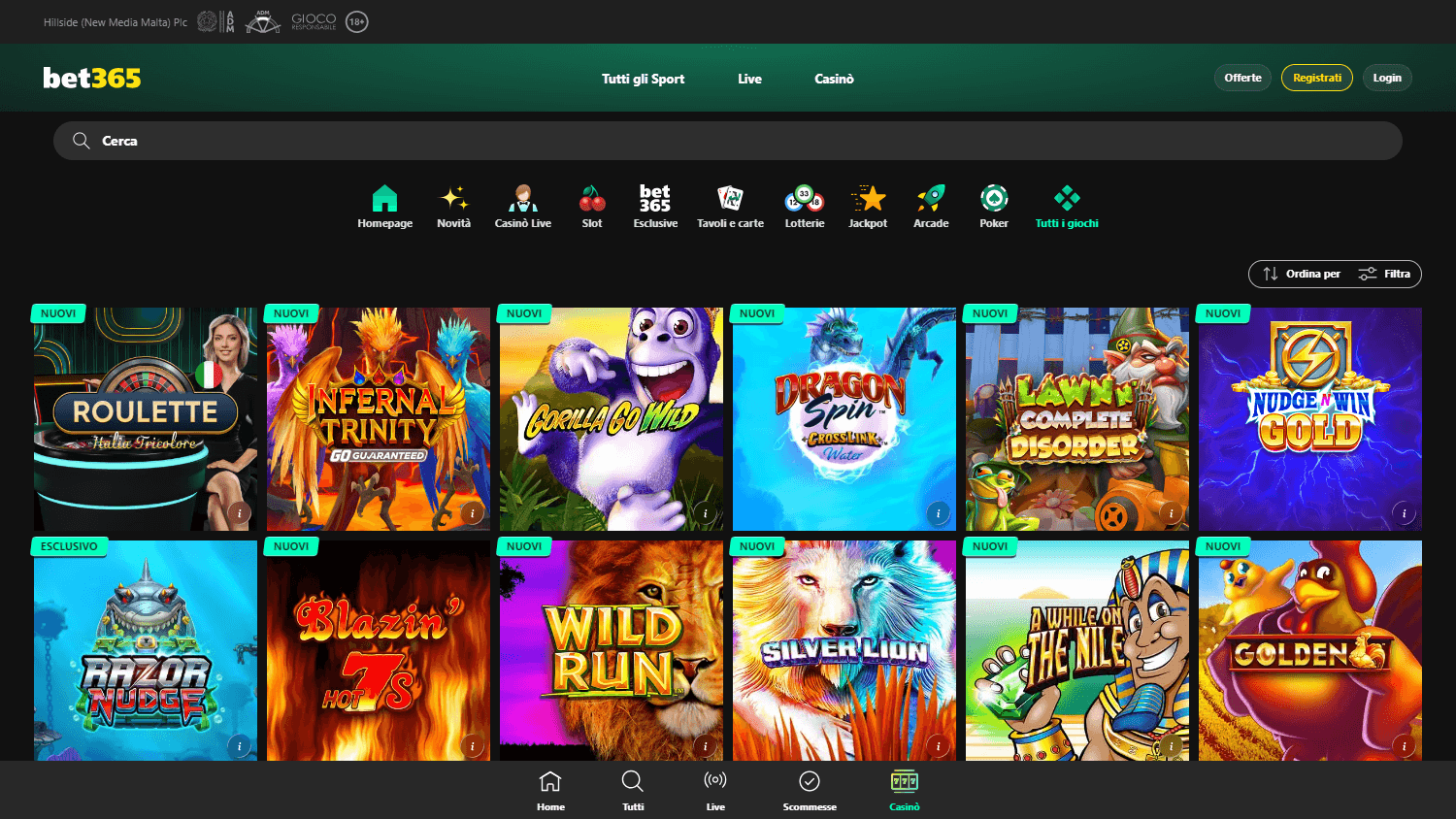Open the Lotterie bingo balls category
Viewport: 1456px width, 819px height.
pyautogui.click(x=805, y=207)
